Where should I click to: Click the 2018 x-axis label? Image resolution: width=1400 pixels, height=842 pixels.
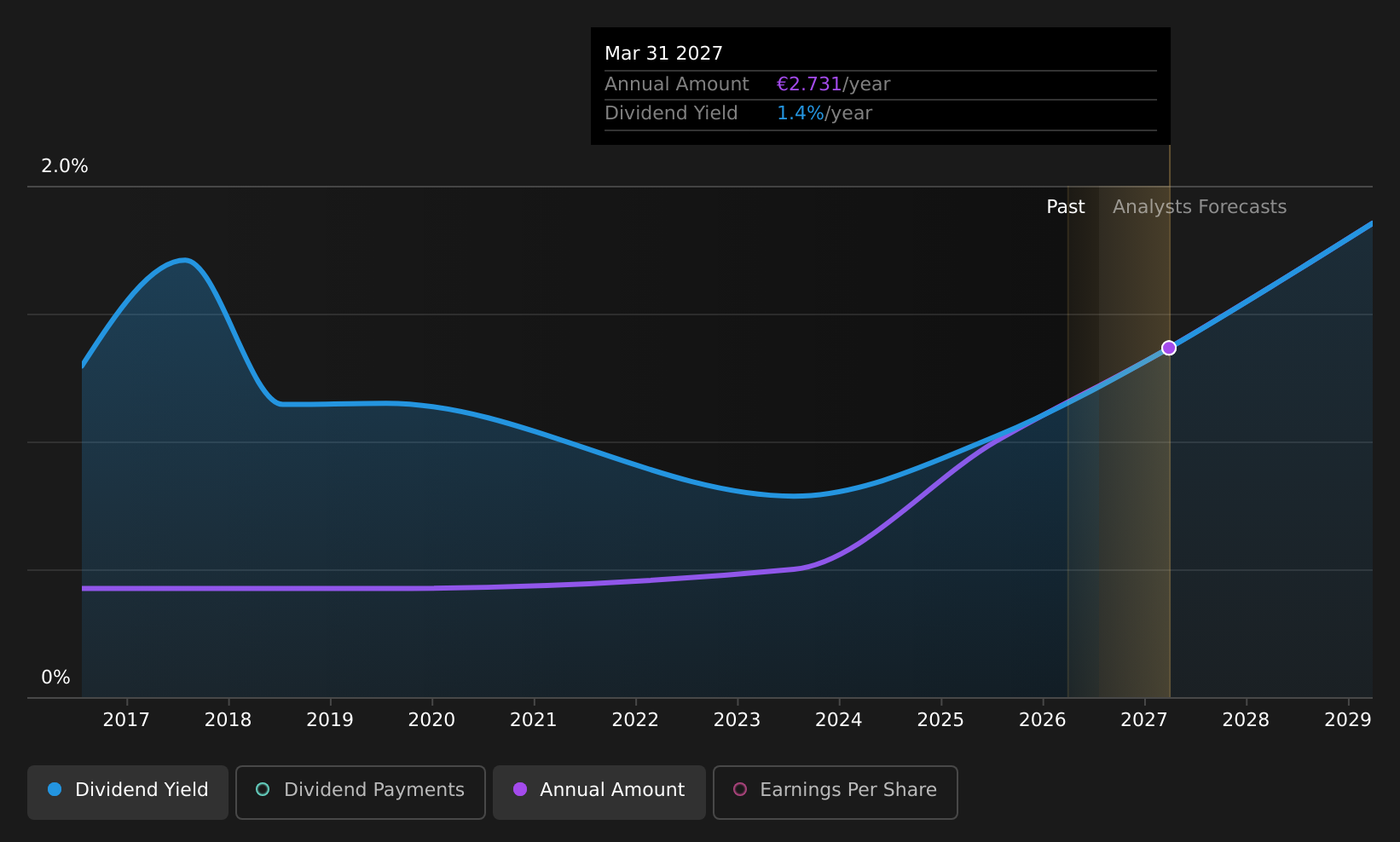pos(228,720)
